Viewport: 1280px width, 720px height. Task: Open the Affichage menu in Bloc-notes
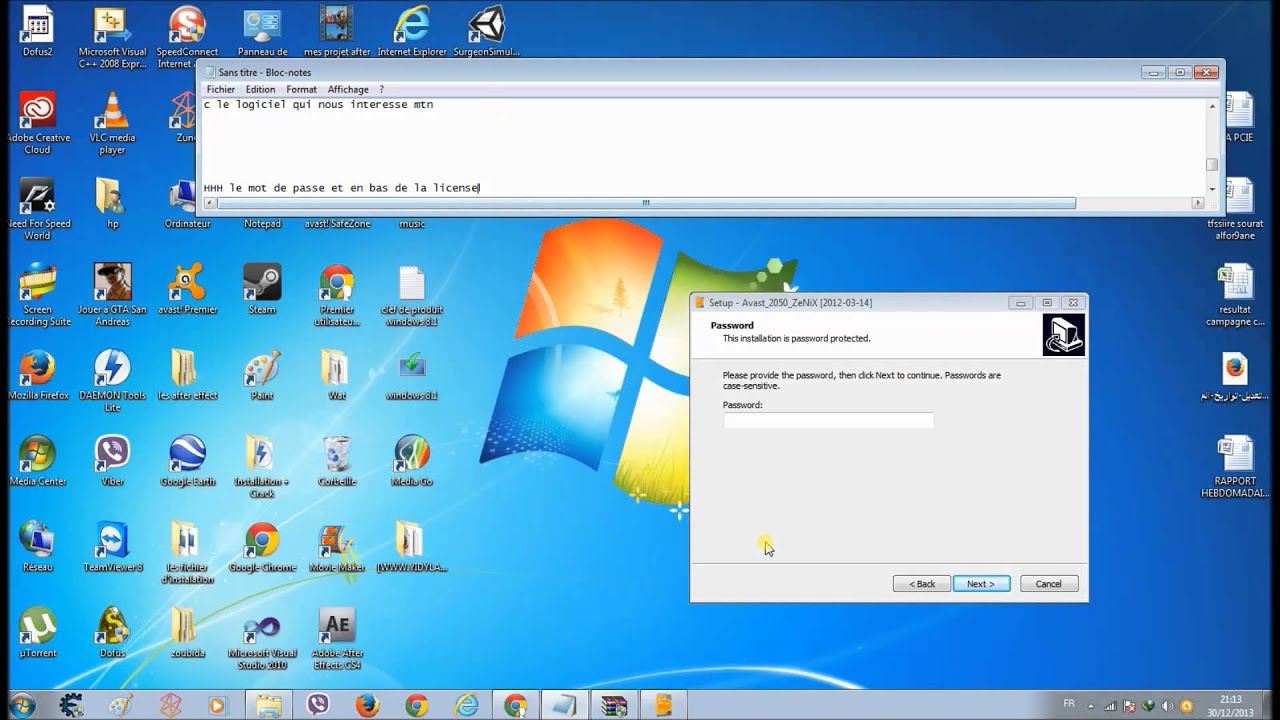pos(348,89)
